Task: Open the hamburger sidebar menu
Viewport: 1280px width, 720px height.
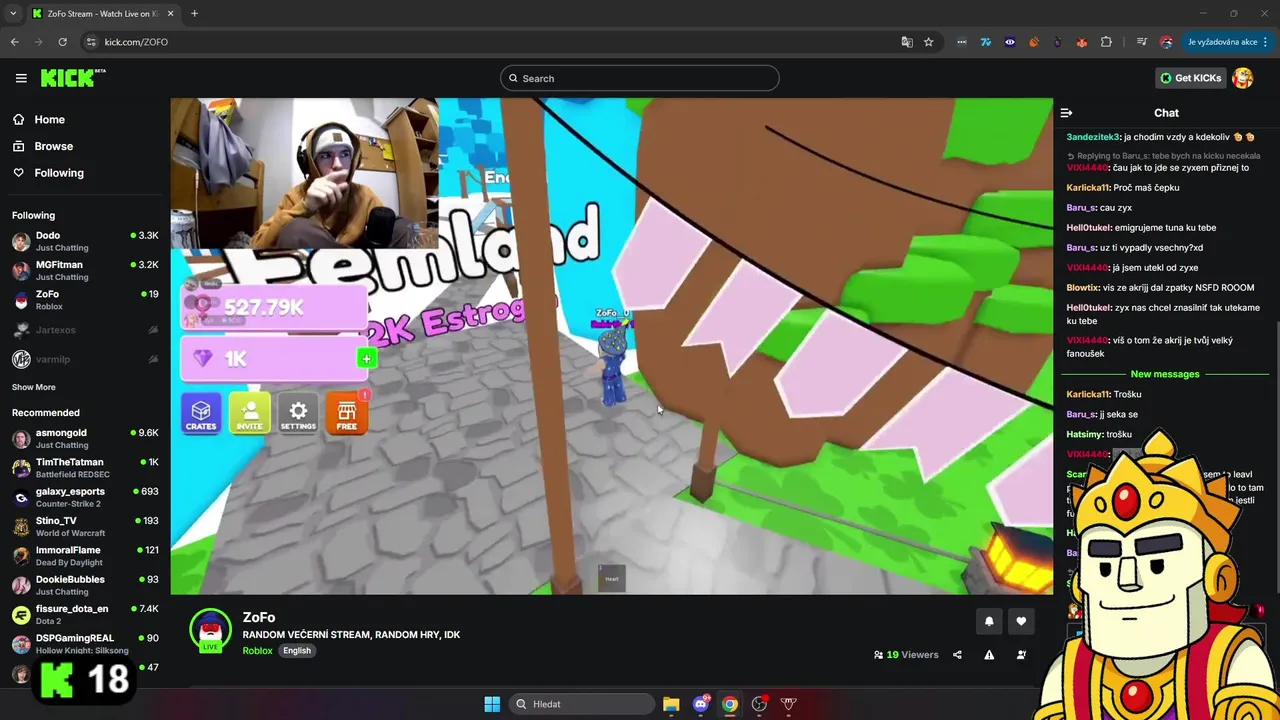Action: coord(21,78)
